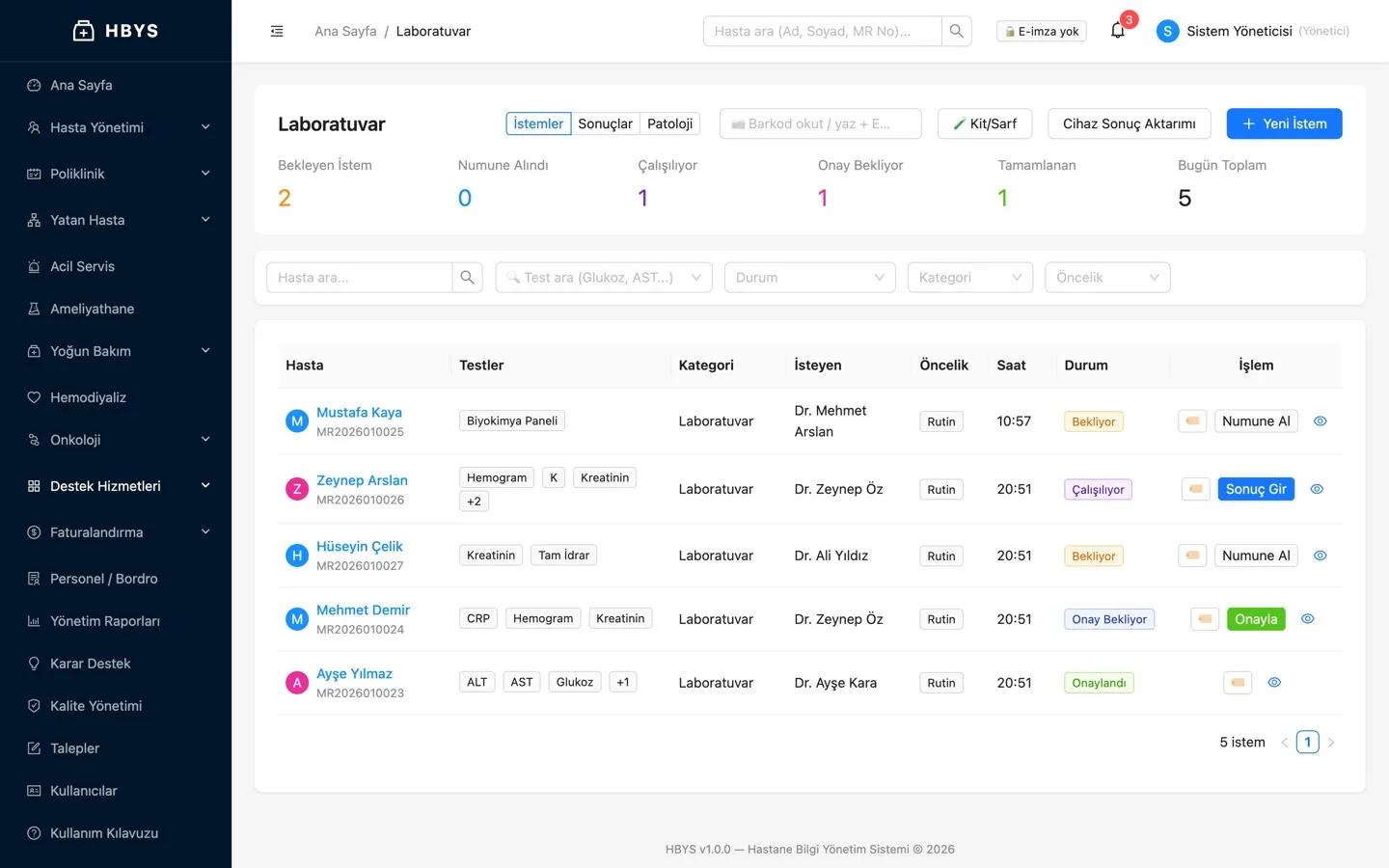Click Zeynep Arslan's Z avatar

click(297, 489)
